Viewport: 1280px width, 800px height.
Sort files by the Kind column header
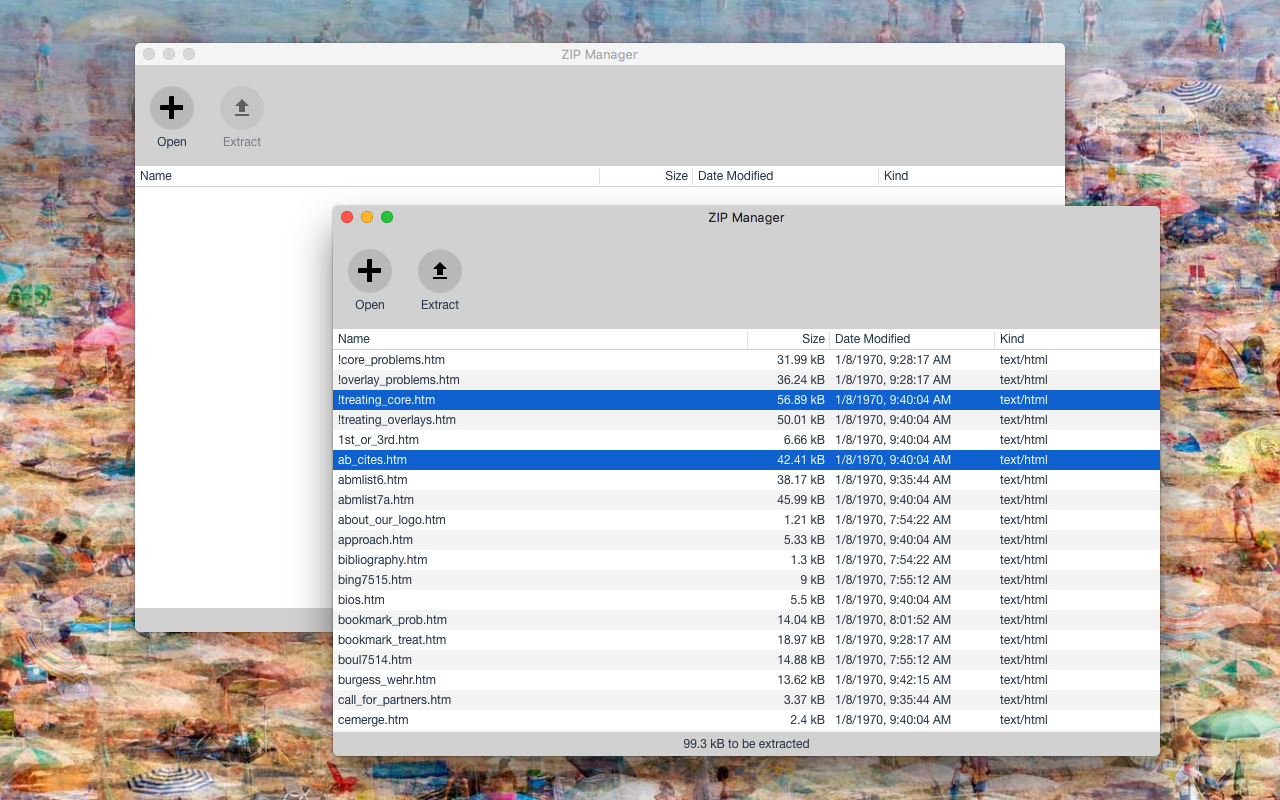pos(1011,339)
